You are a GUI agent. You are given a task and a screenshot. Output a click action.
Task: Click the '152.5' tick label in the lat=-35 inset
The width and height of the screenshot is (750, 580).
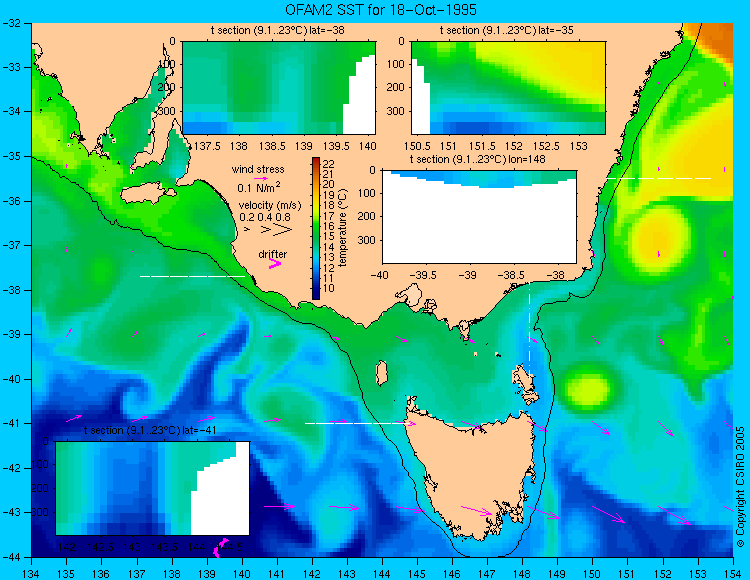pyautogui.click(x=546, y=146)
